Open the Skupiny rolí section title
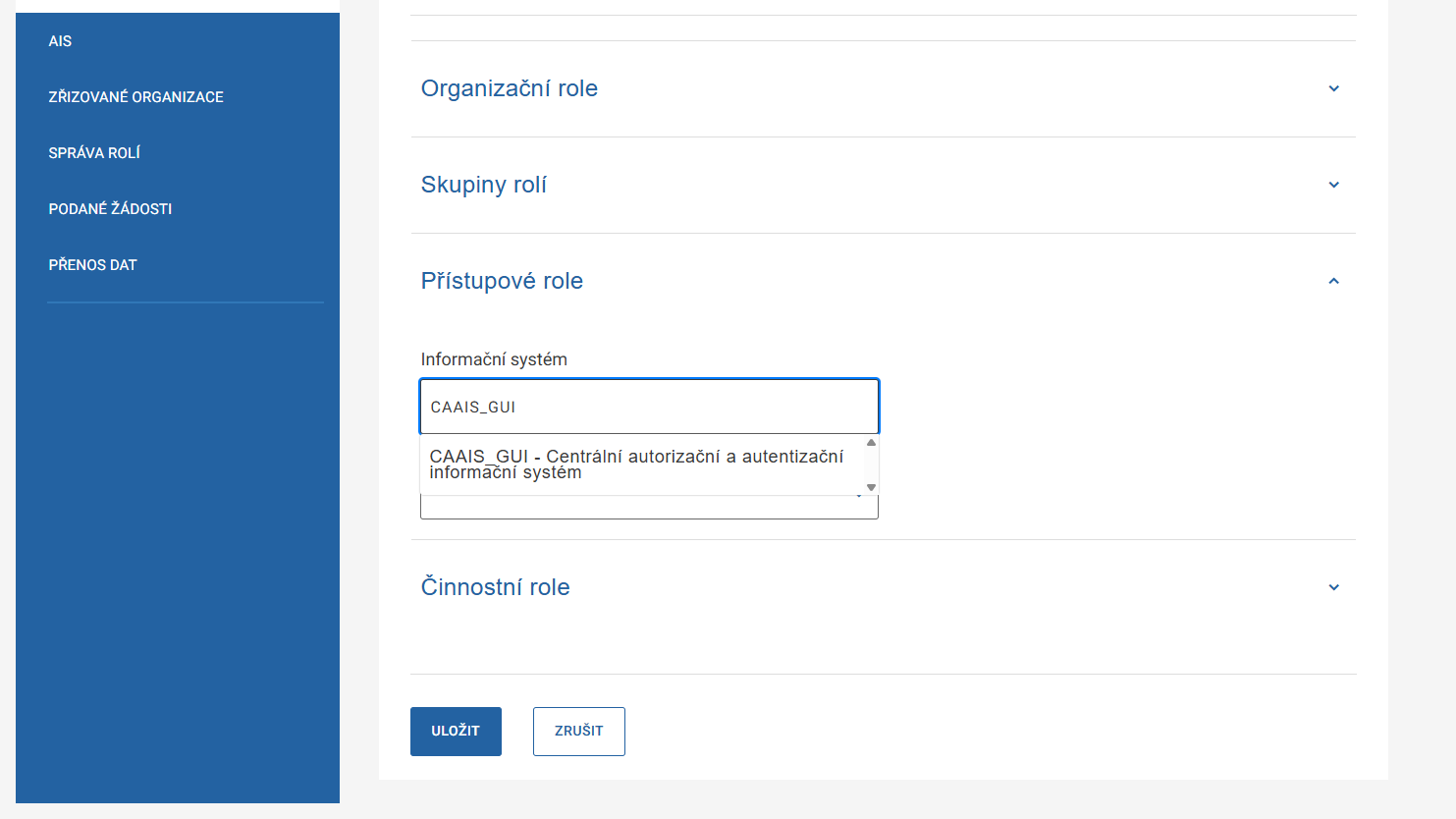Image resolution: width=1456 pixels, height=819 pixels. click(483, 185)
